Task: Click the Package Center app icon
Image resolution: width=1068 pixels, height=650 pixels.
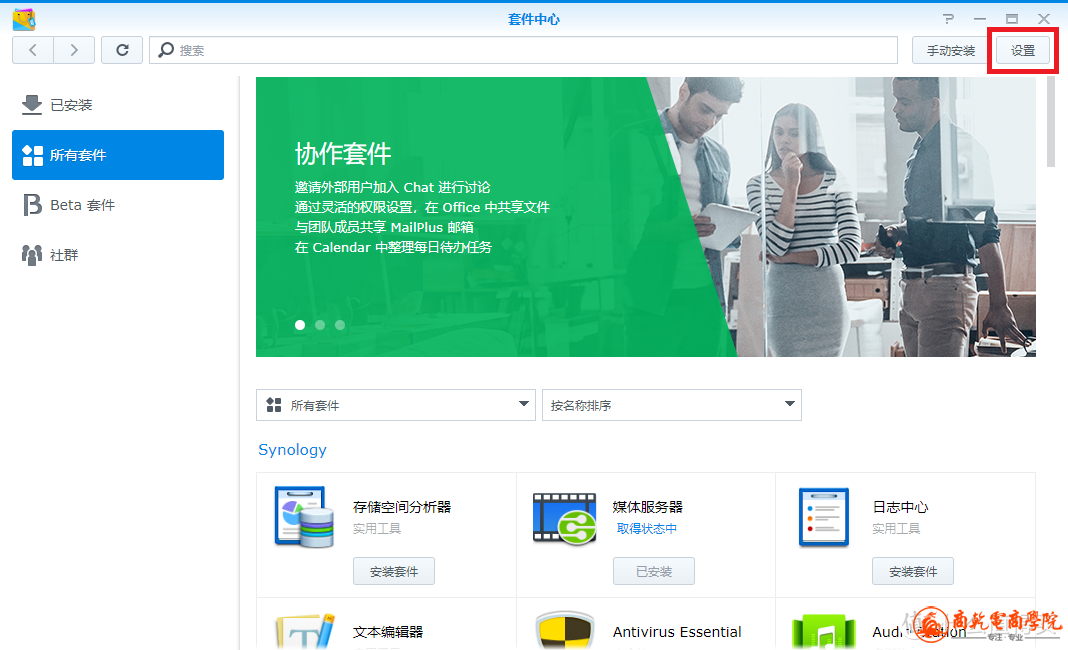Action: pos(24,20)
